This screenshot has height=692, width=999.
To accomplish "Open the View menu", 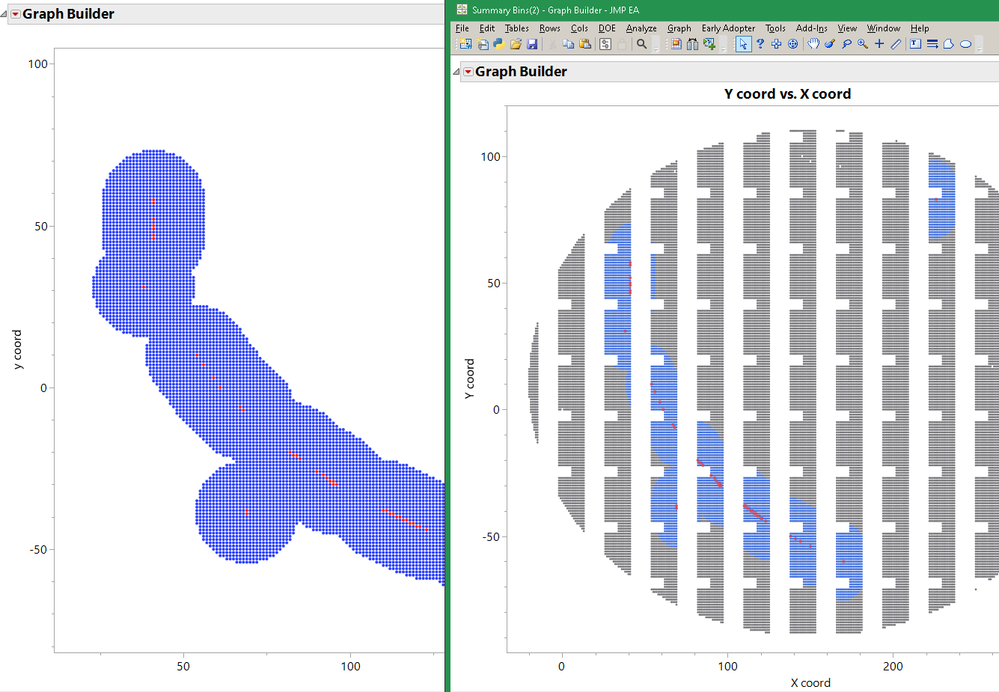I will [x=847, y=28].
